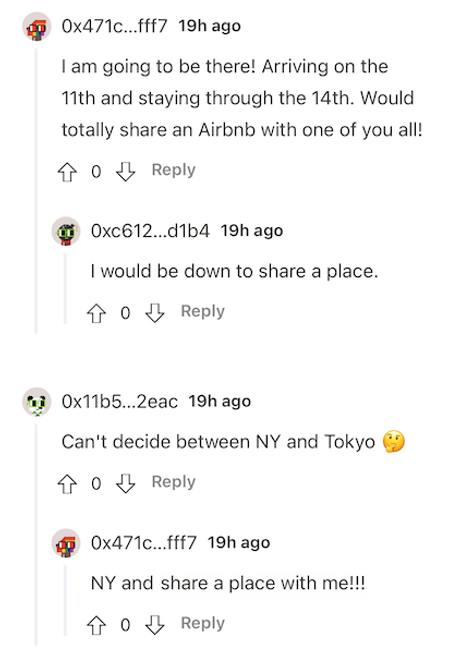The width and height of the screenshot is (458, 654).
Task: Downvote "I would be down to share" reply
Action: click(x=154, y=313)
